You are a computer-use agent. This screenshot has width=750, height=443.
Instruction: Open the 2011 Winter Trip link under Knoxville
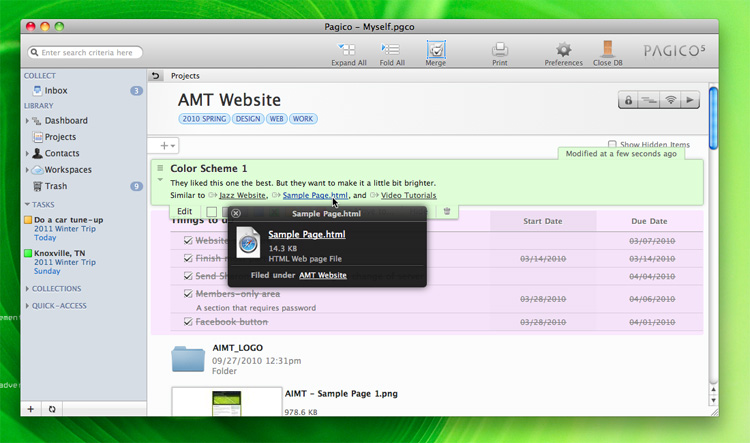pos(65,262)
